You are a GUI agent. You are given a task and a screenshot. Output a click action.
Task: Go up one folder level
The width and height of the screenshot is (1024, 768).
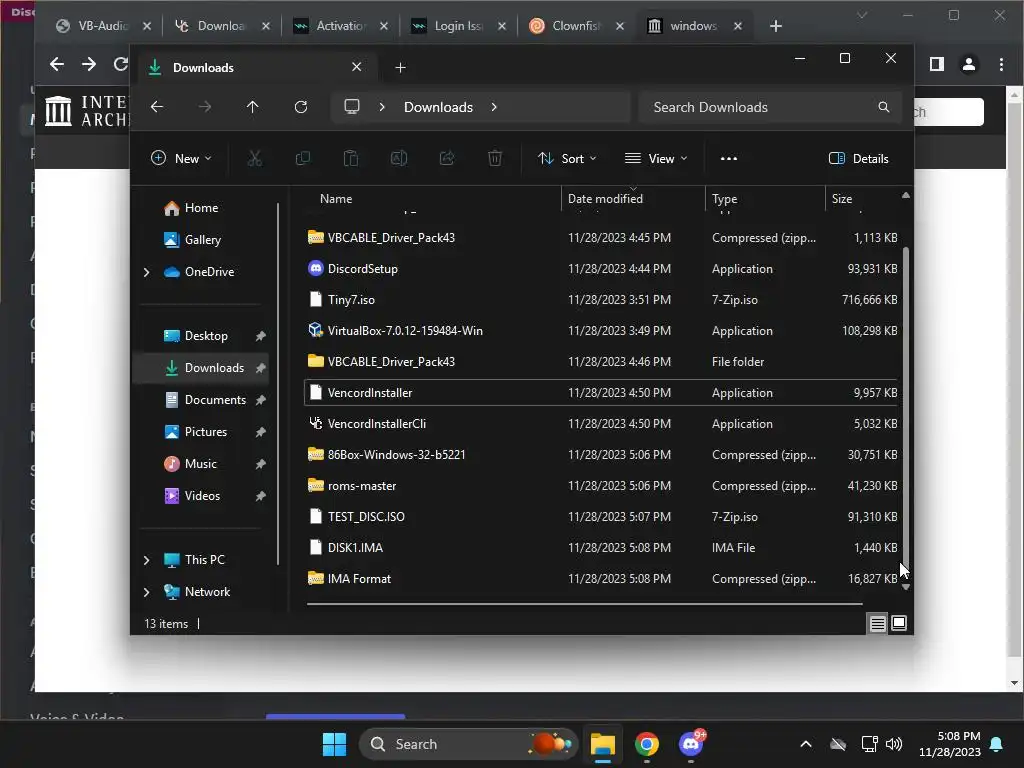tap(253, 106)
